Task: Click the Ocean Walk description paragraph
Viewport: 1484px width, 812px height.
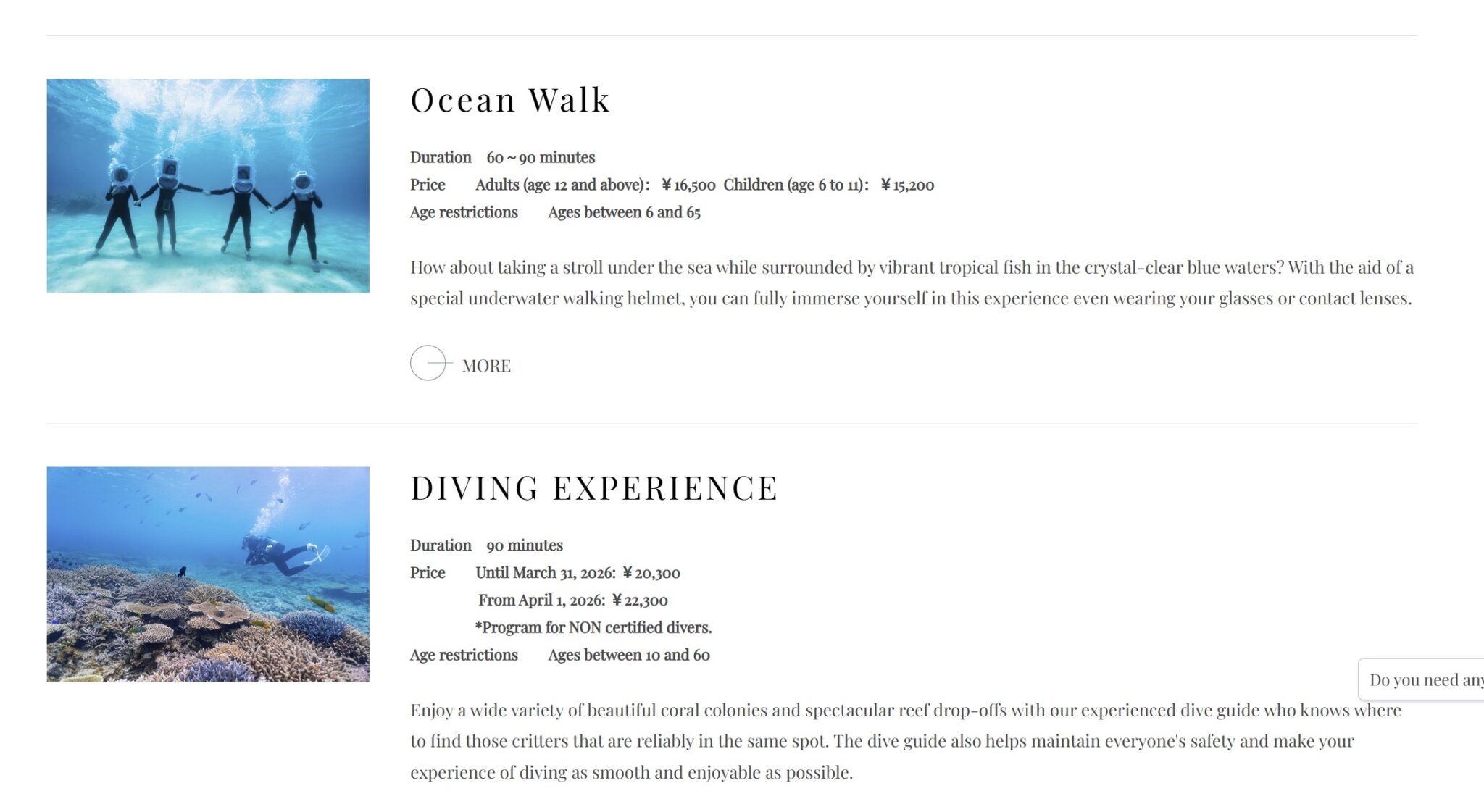Action: click(x=911, y=282)
